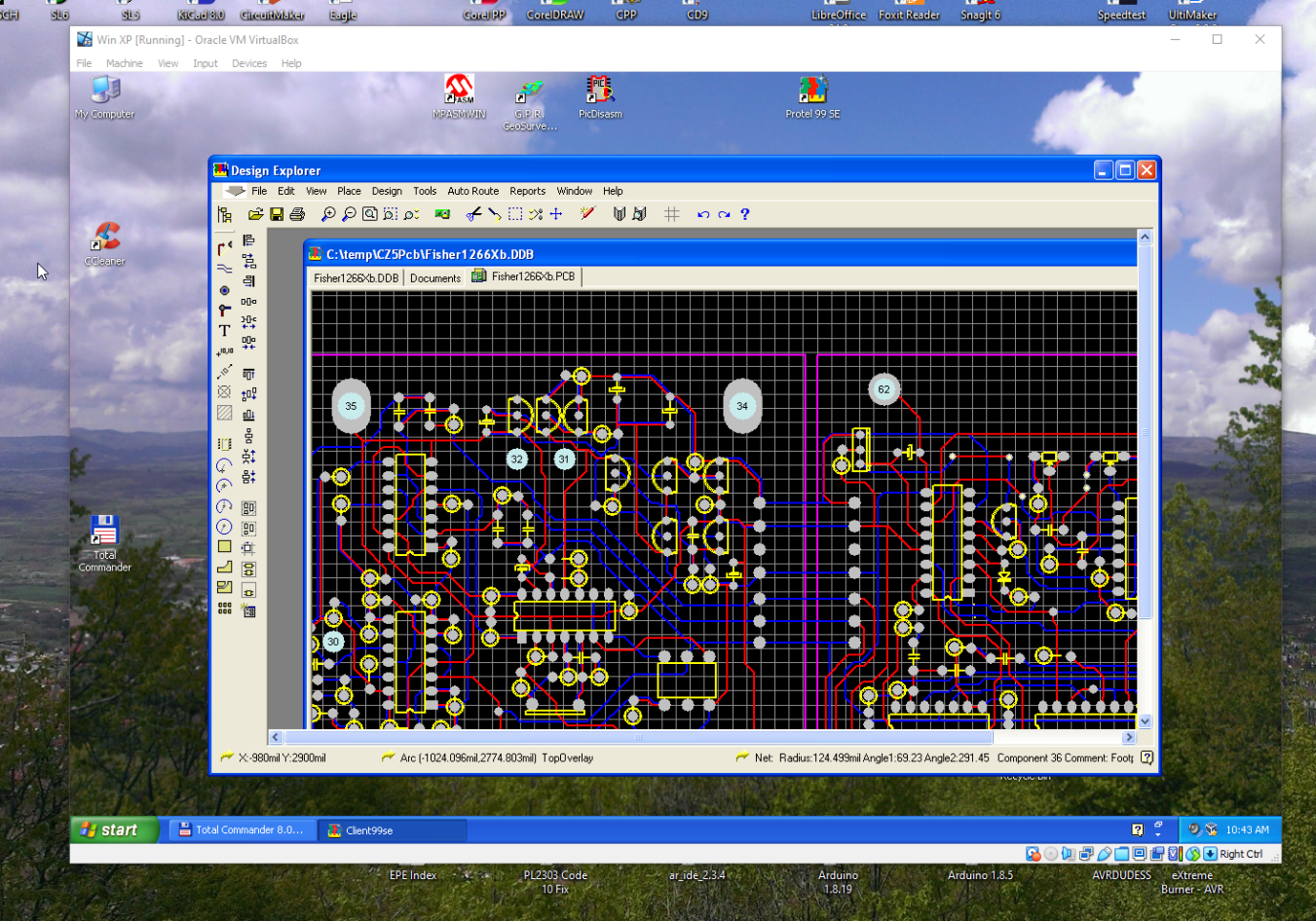Select the place pad tool
Viewport: 1316px width, 921px height.
(224, 290)
